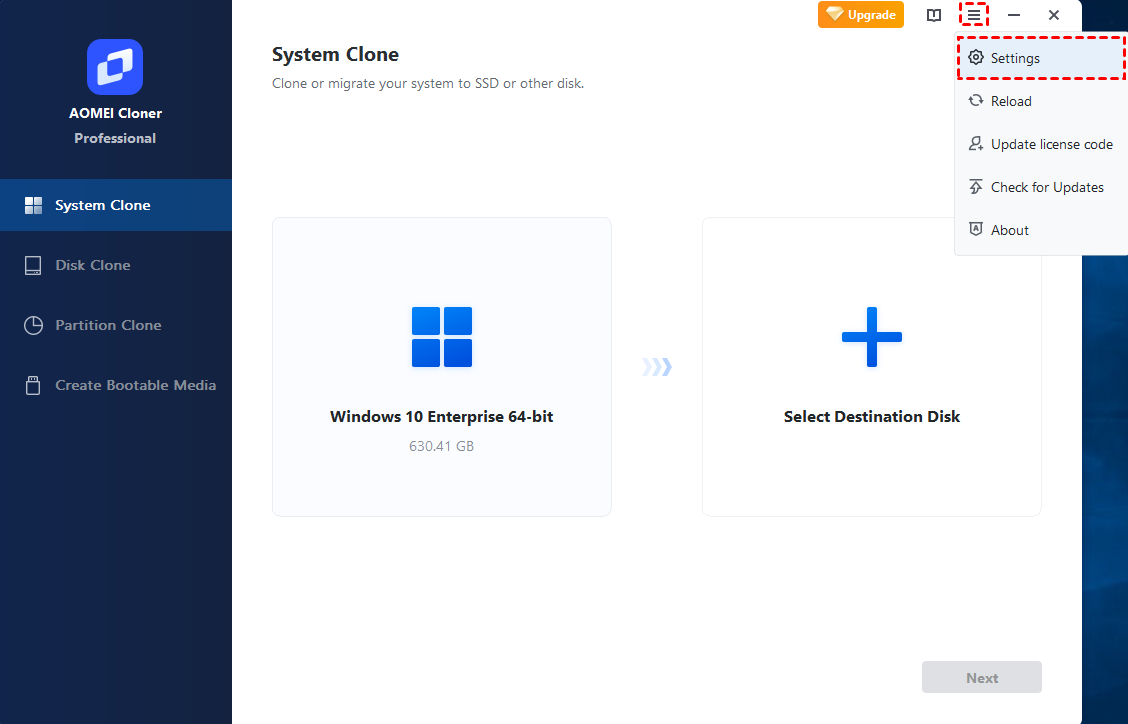Click the Partition Clone pie icon
Screen dimensions: 1128x724
coord(33,325)
